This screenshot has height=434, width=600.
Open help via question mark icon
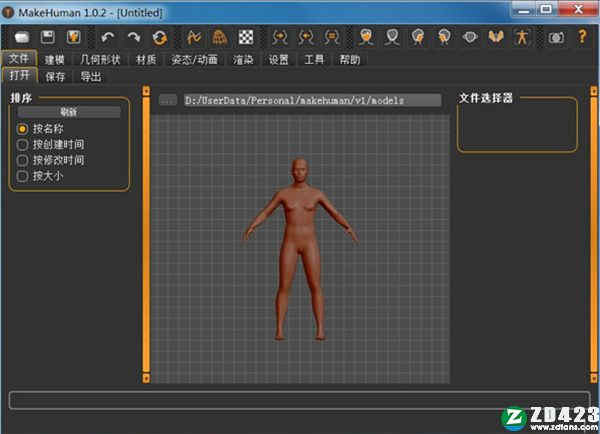coord(582,37)
